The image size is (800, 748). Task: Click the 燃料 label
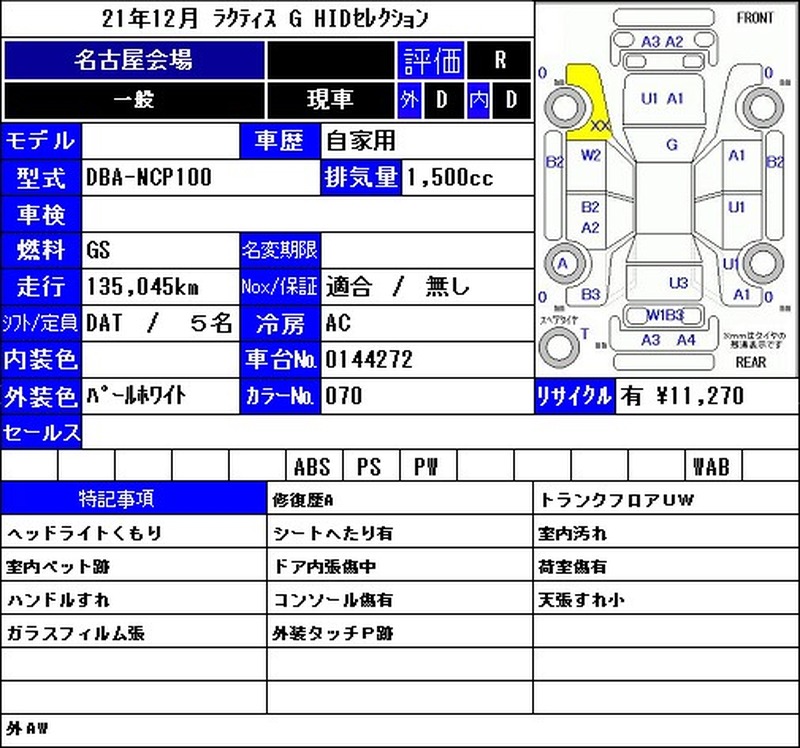click(41, 251)
